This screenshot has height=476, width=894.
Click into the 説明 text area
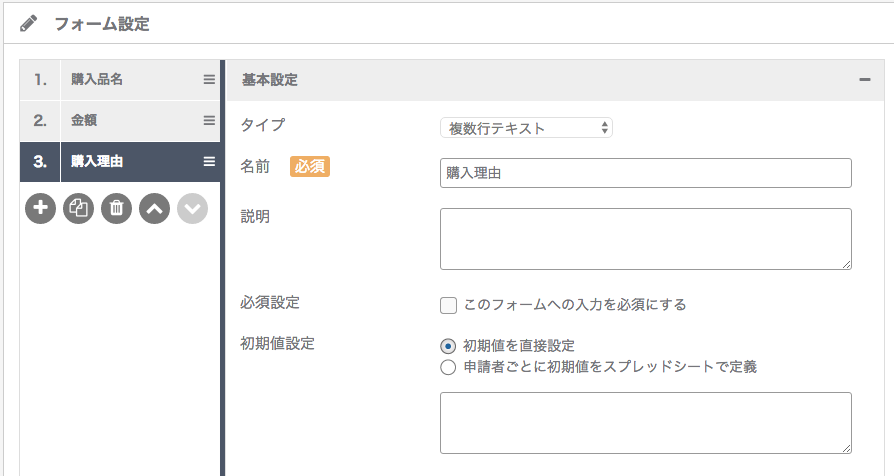646,239
